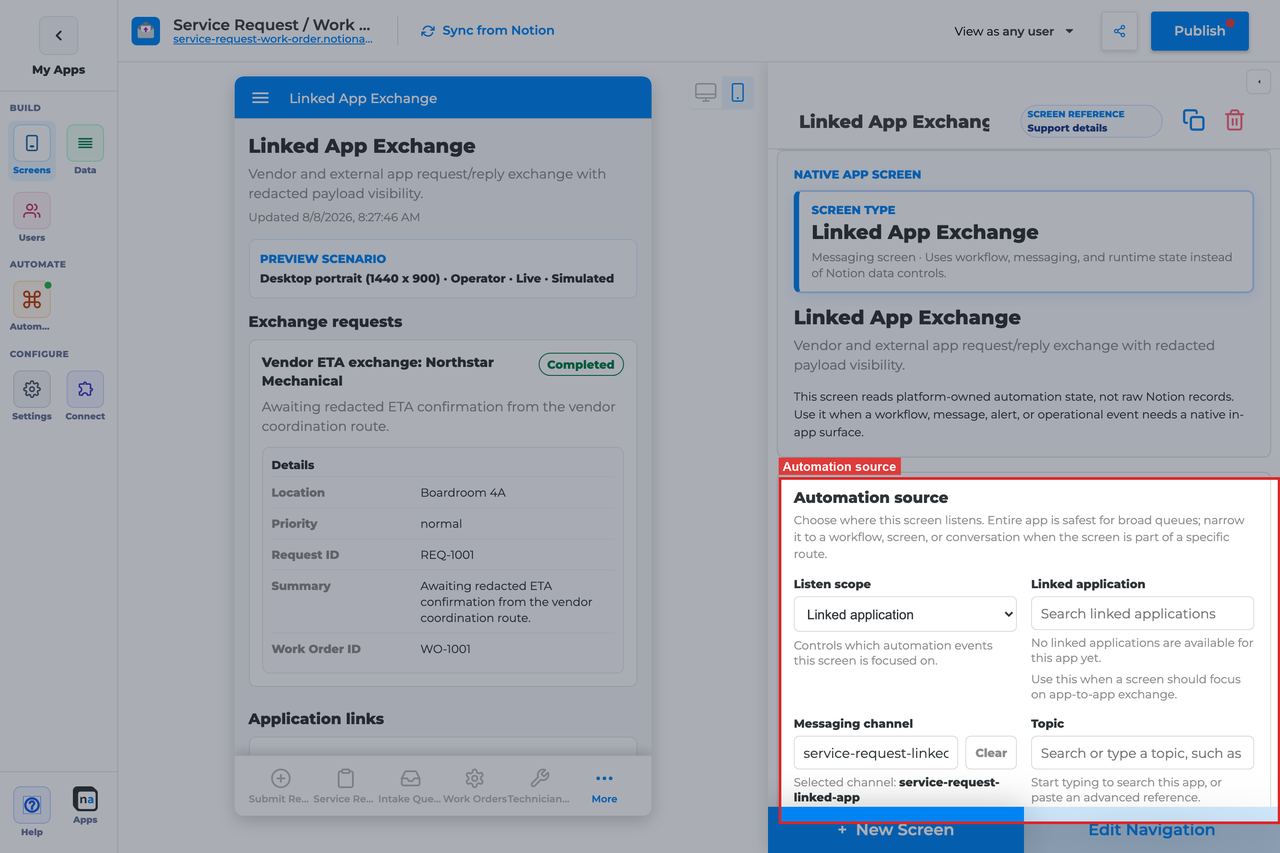This screenshot has height=853, width=1280.
Task: Click the Topic search field
Action: 1142,753
